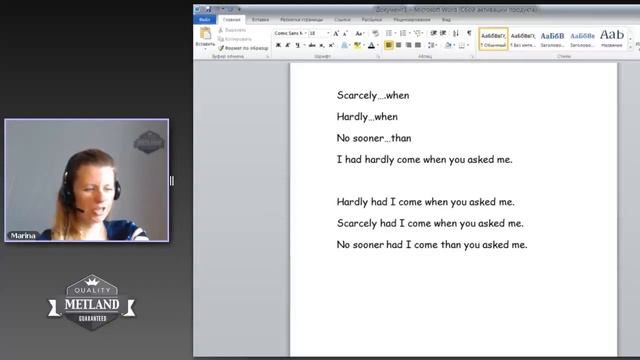Toggle Underline formatting
This screenshot has width=640, height=360.
(x=298, y=45)
